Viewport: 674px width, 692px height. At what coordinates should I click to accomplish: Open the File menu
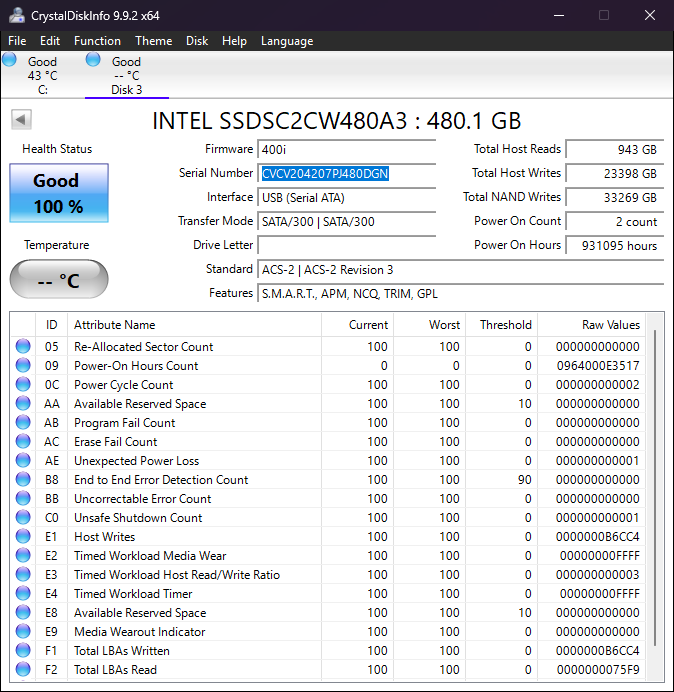pyautogui.click(x=17, y=41)
